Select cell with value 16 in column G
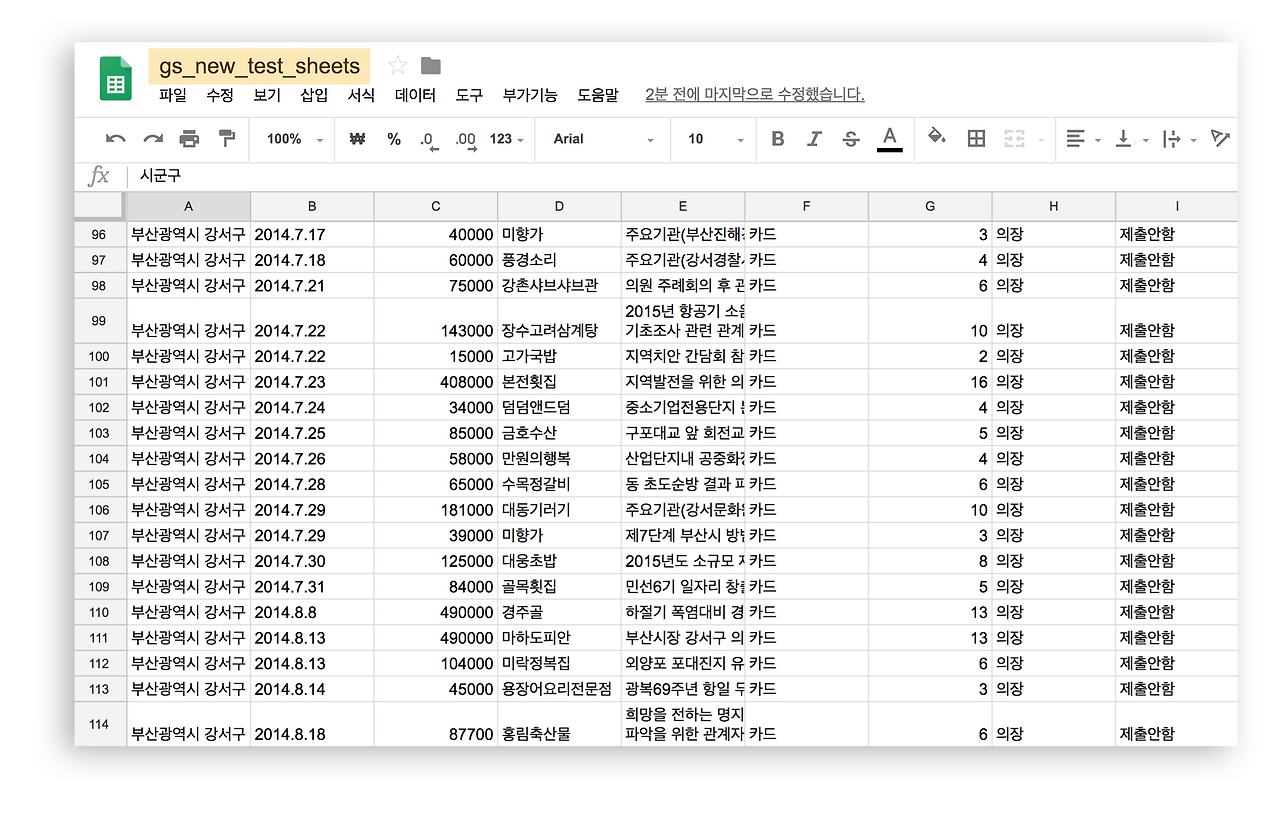Screen dimensions: 1280x834 [x=930, y=381]
